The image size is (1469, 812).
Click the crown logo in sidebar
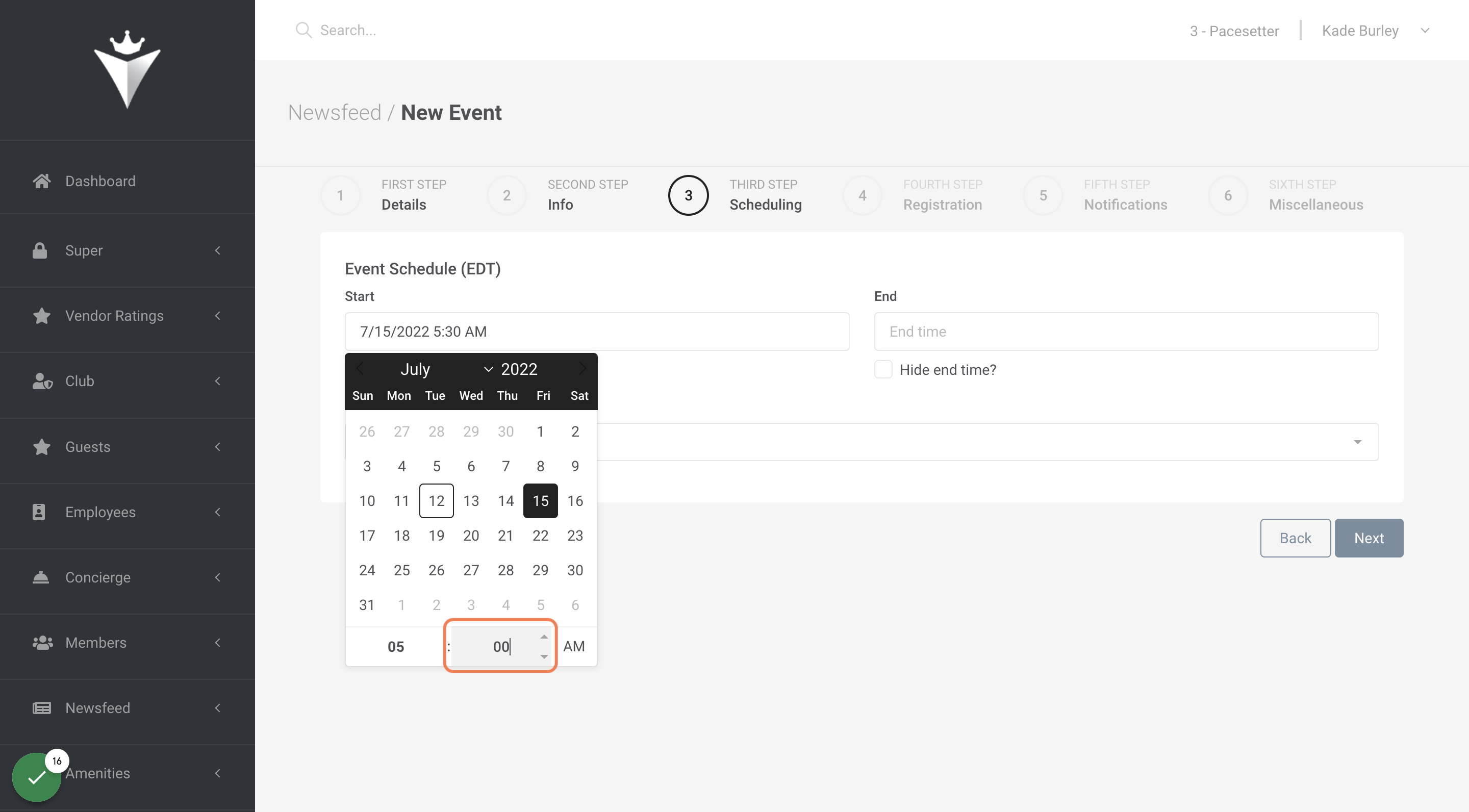127,69
